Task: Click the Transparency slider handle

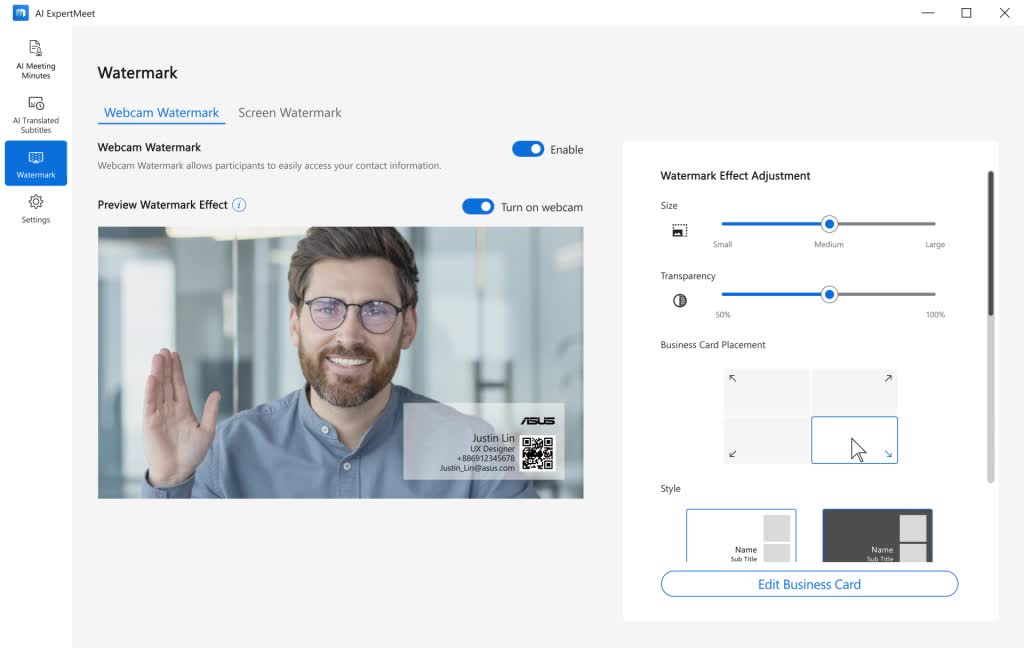Action: 828,294
